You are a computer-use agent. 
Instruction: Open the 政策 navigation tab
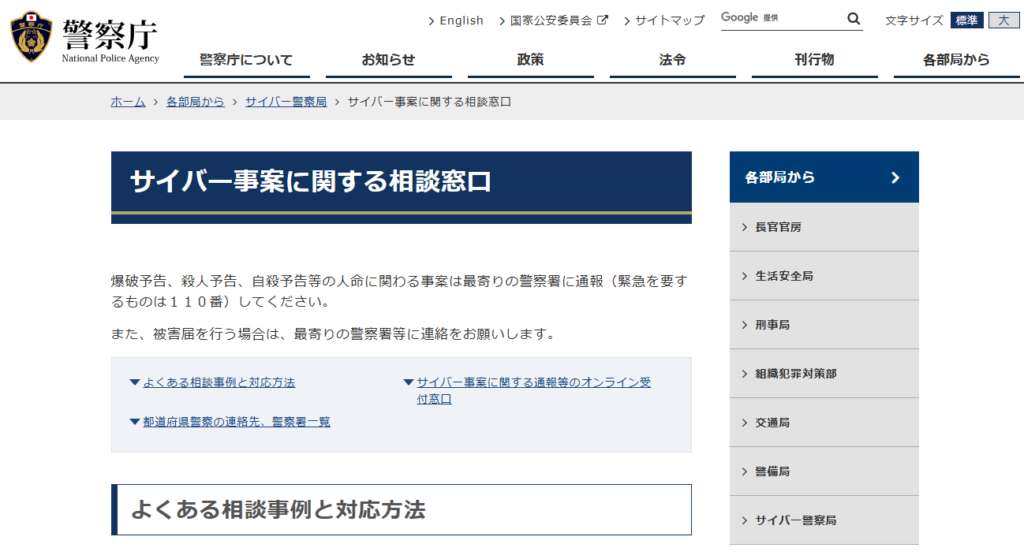(x=530, y=60)
